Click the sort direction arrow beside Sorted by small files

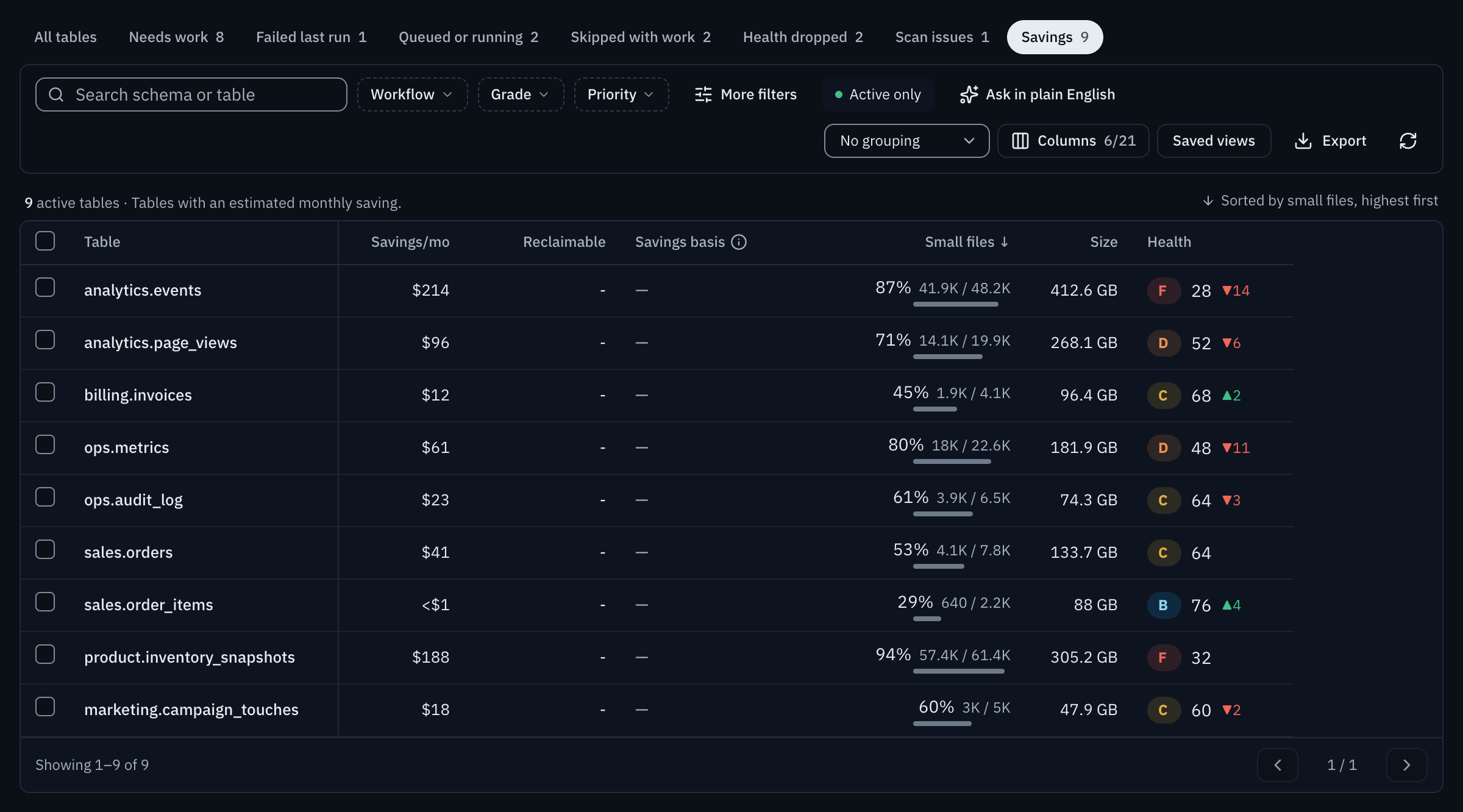coord(1208,201)
